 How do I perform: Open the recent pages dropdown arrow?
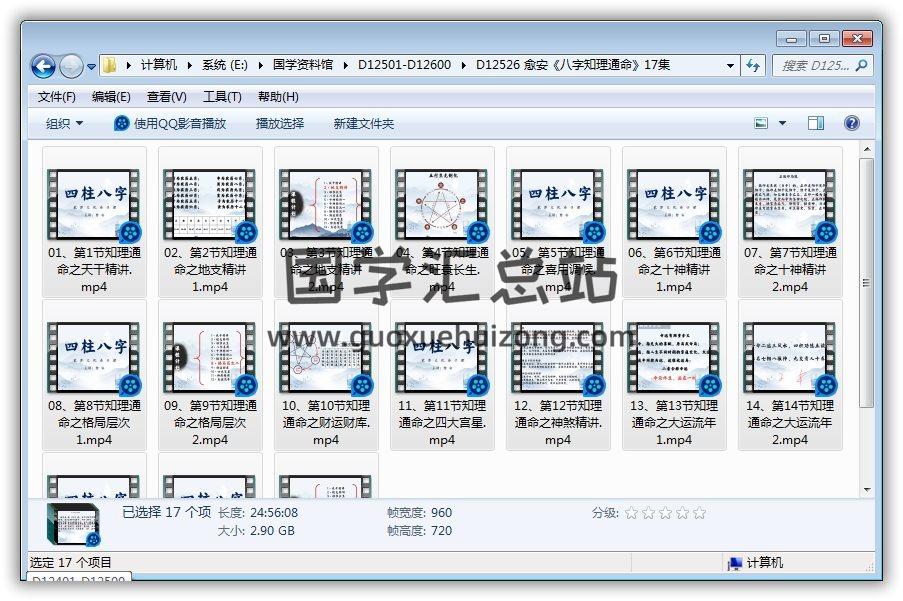click(92, 67)
